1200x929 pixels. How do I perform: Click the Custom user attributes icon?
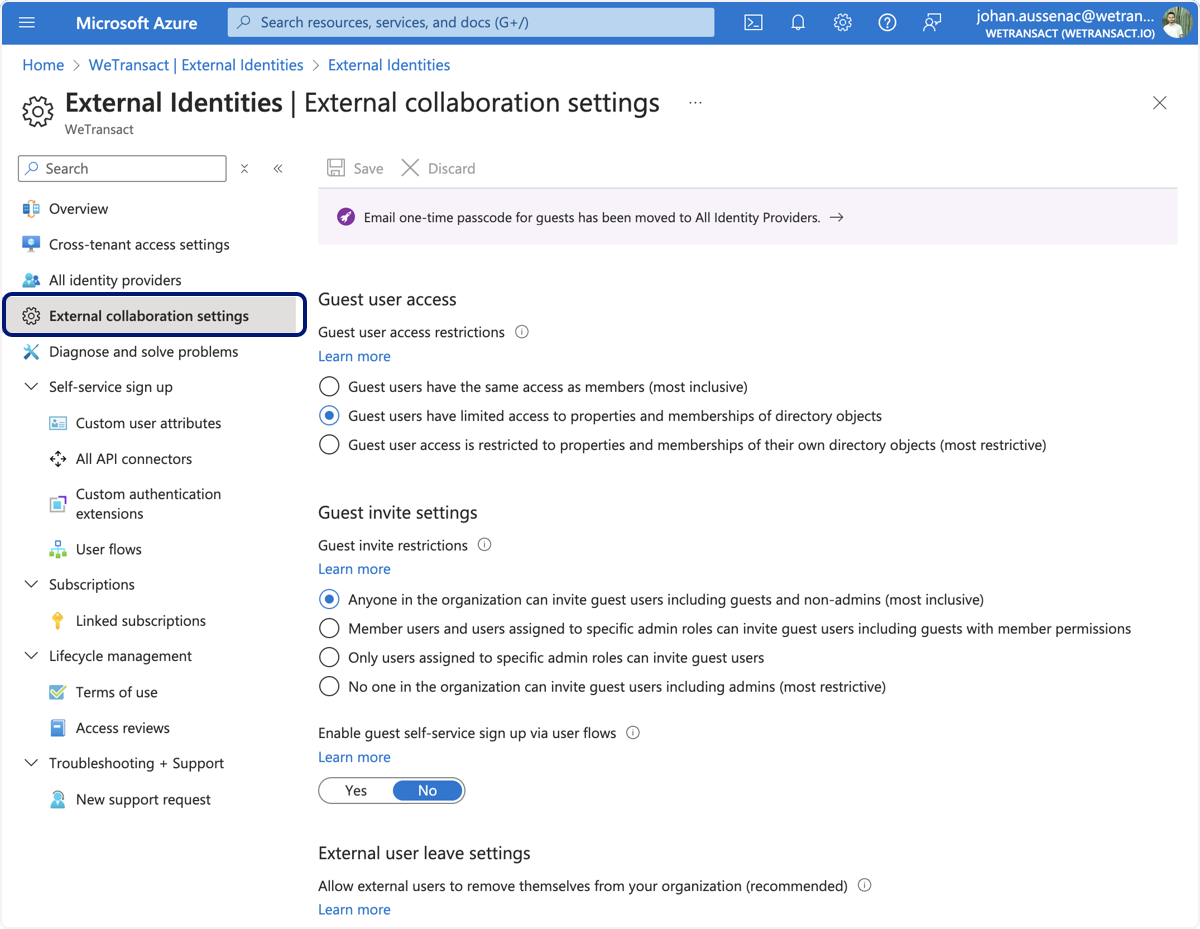pyautogui.click(x=58, y=423)
